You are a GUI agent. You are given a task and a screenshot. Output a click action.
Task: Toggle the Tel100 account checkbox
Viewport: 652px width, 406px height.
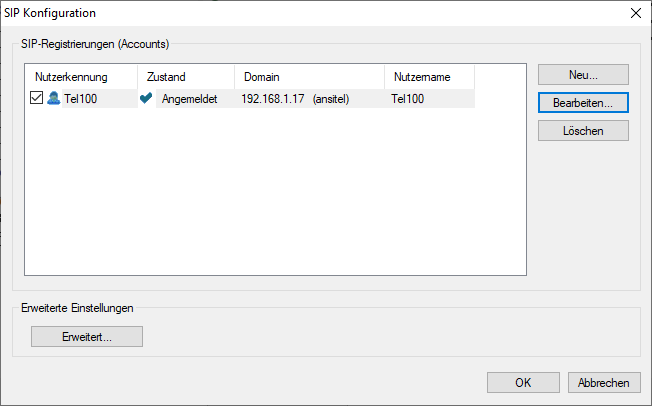(37, 99)
